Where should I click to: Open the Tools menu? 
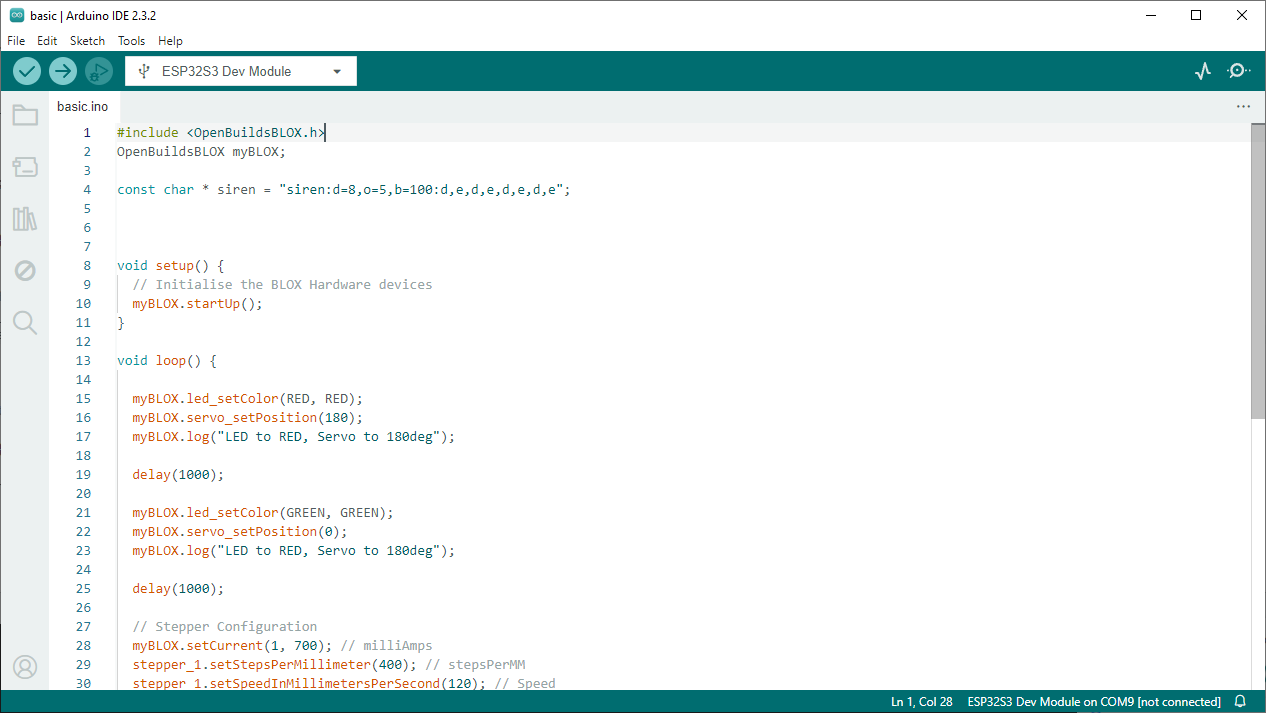tap(131, 41)
